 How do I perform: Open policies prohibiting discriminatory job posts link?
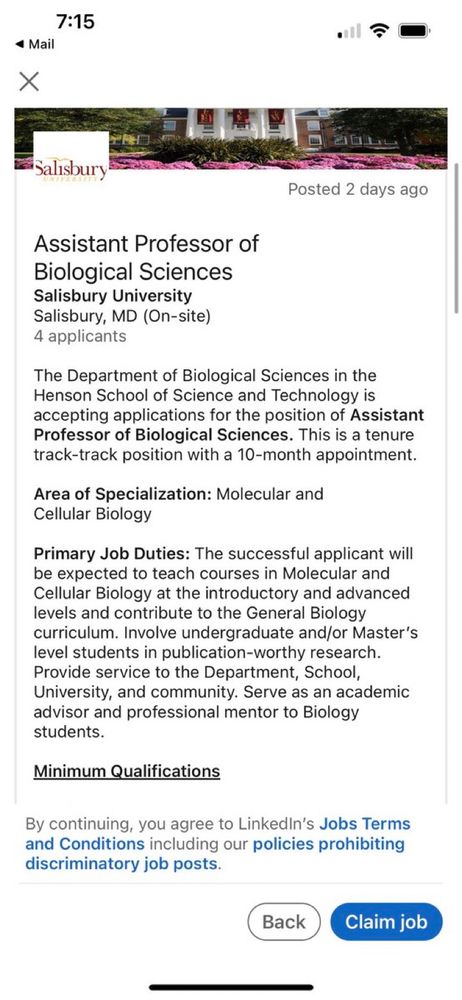tap(215, 854)
